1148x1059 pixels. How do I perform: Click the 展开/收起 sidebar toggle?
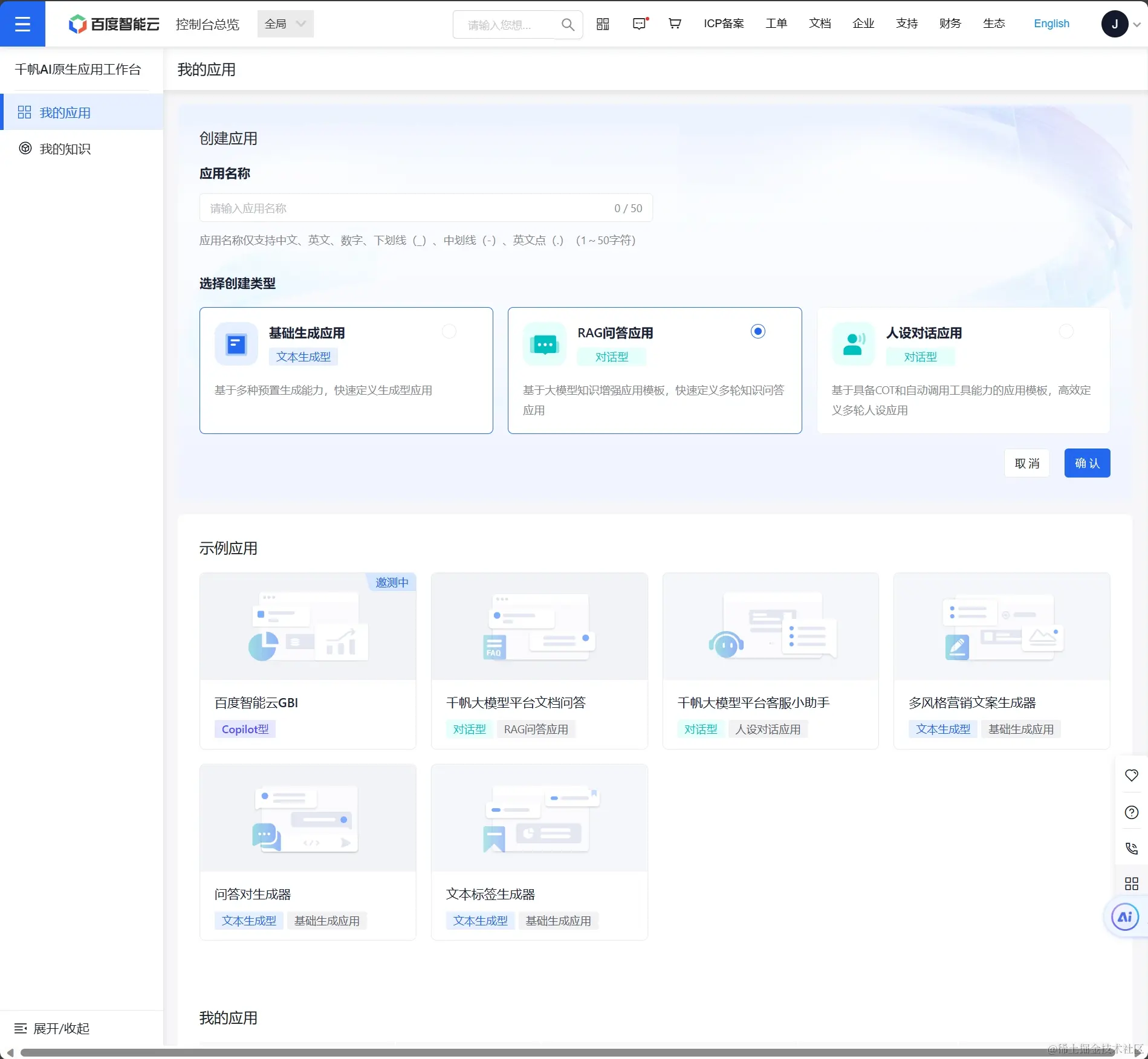coord(52,1028)
